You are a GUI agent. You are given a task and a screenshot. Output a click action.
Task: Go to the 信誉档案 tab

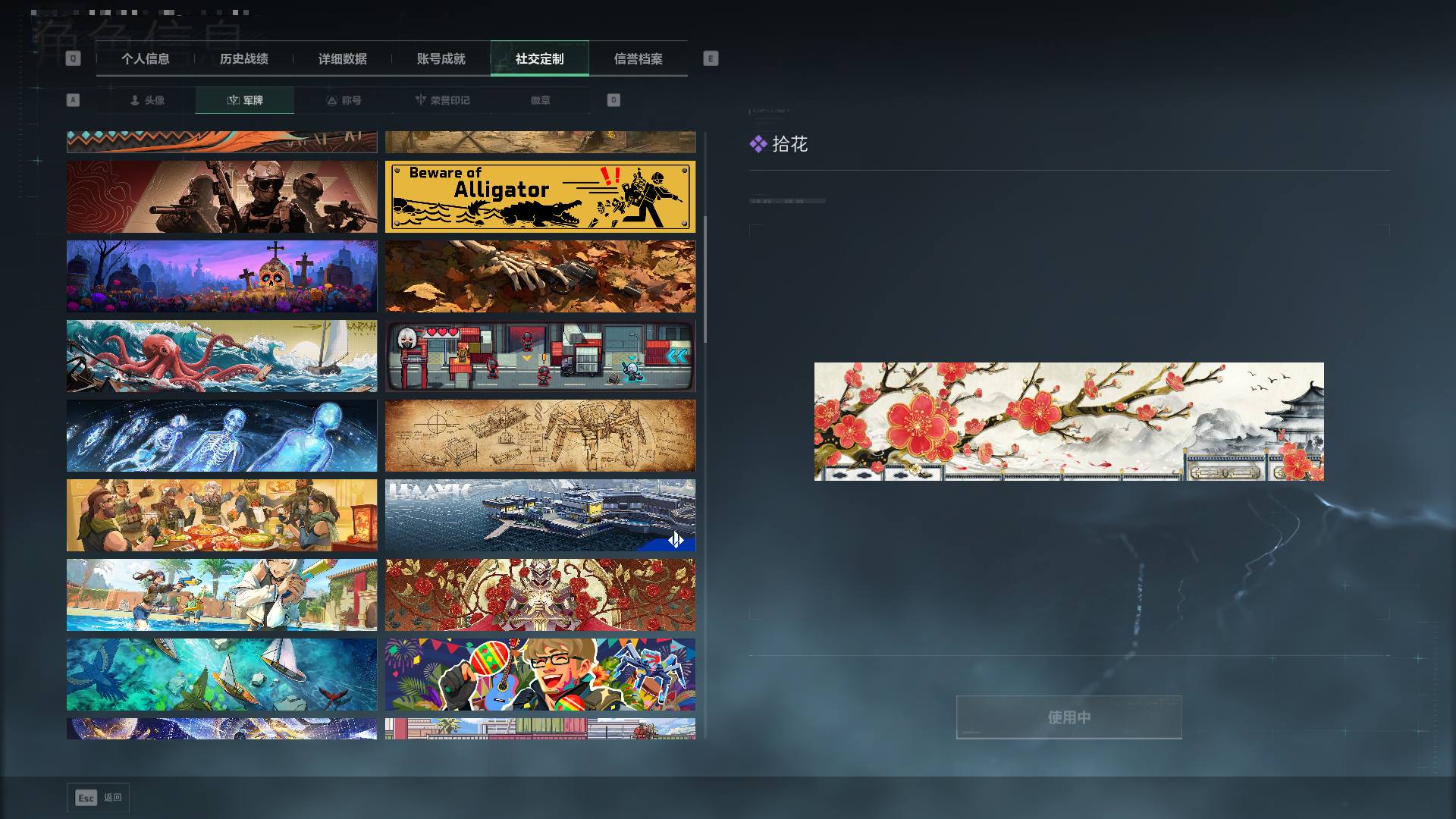coord(639,58)
